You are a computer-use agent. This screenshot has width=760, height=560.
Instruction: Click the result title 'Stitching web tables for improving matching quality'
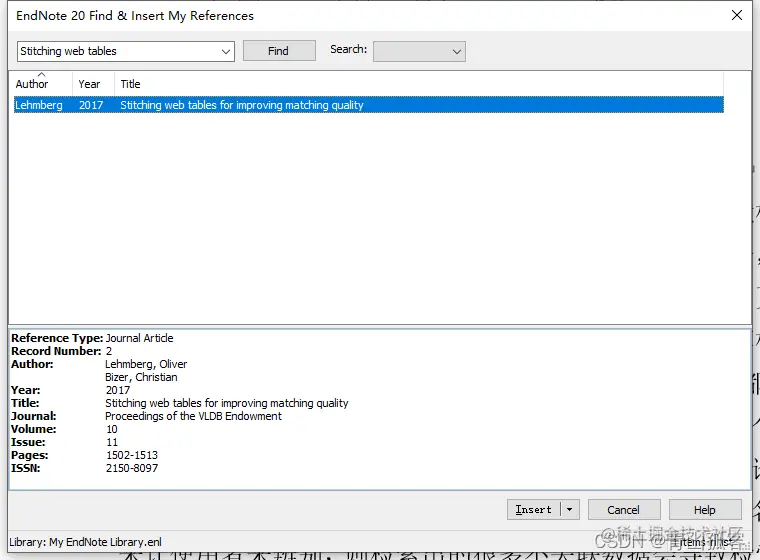pyautogui.click(x=242, y=105)
